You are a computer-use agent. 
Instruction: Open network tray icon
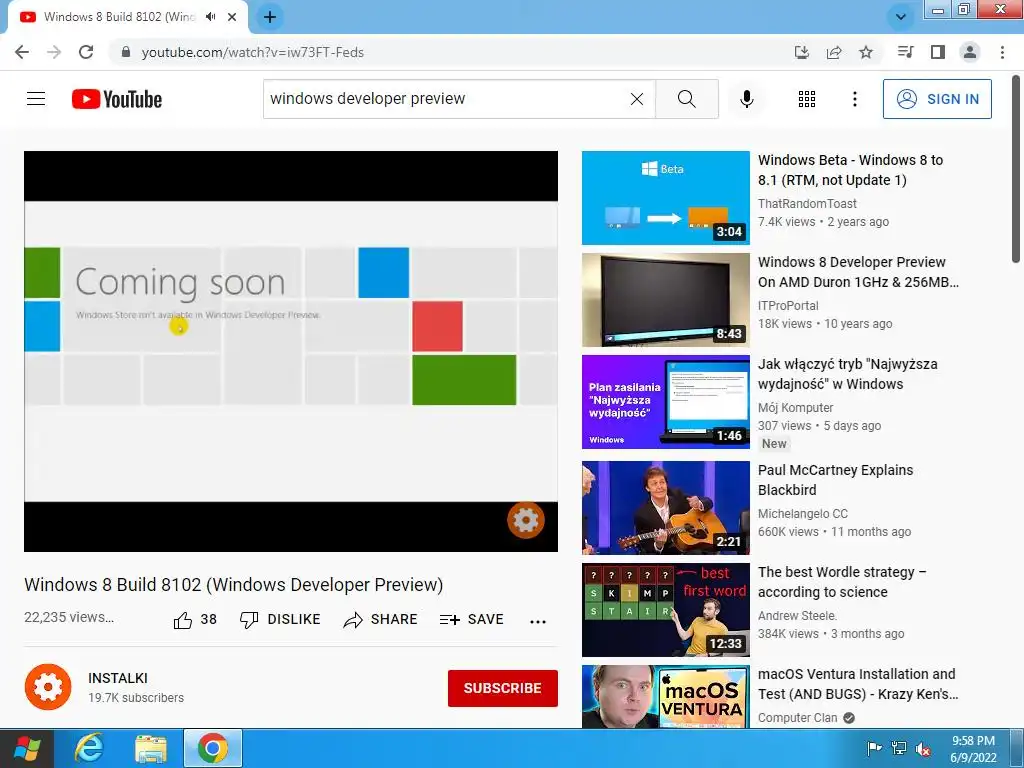coord(899,748)
